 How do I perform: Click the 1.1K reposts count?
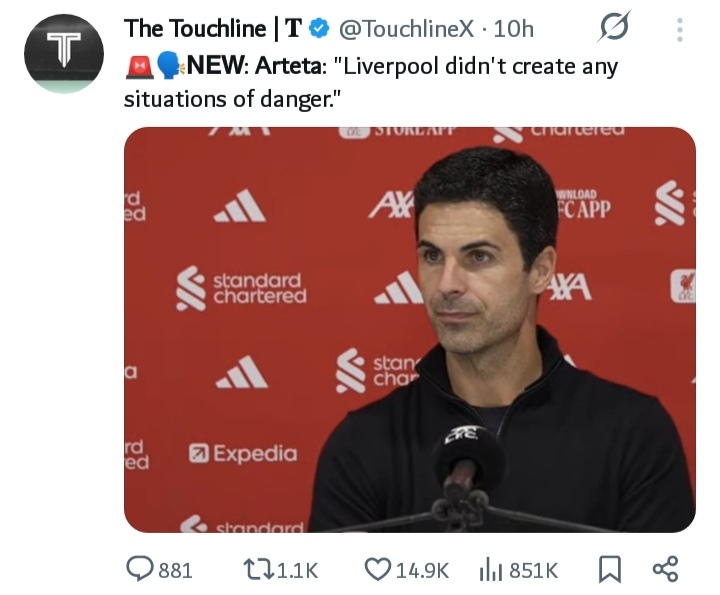click(298, 571)
